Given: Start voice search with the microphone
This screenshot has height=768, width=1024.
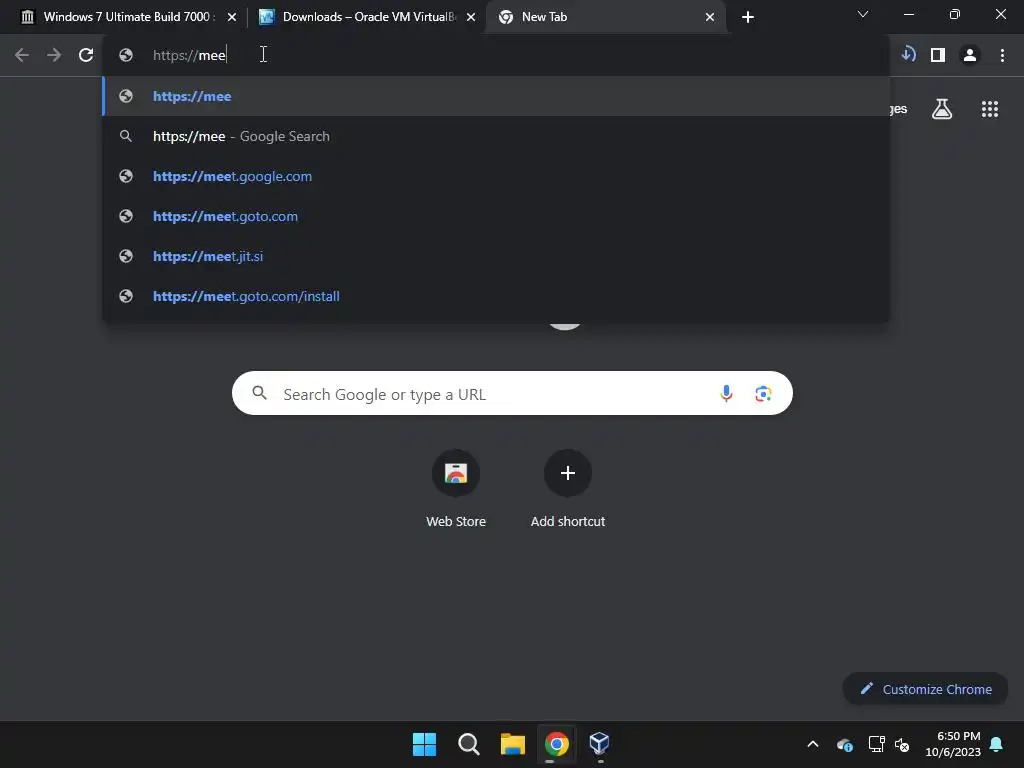Looking at the screenshot, I should coord(726,394).
